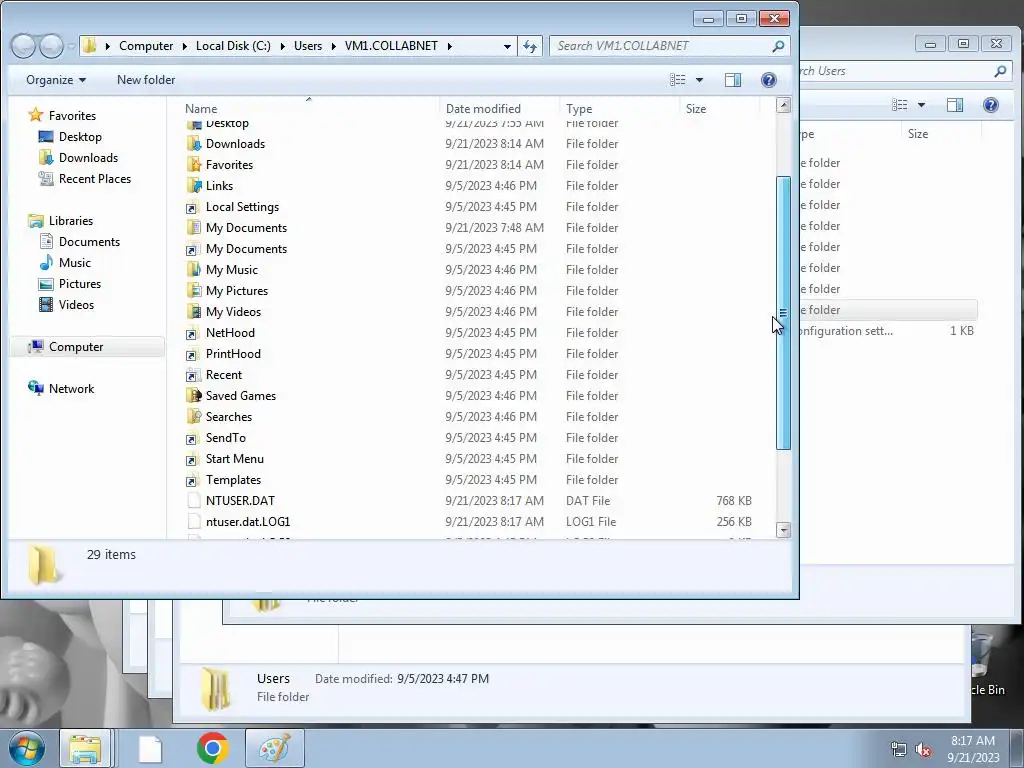Click the vertical scrollbar thumb in file list
This screenshot has height=768, width=1024.
783,313
